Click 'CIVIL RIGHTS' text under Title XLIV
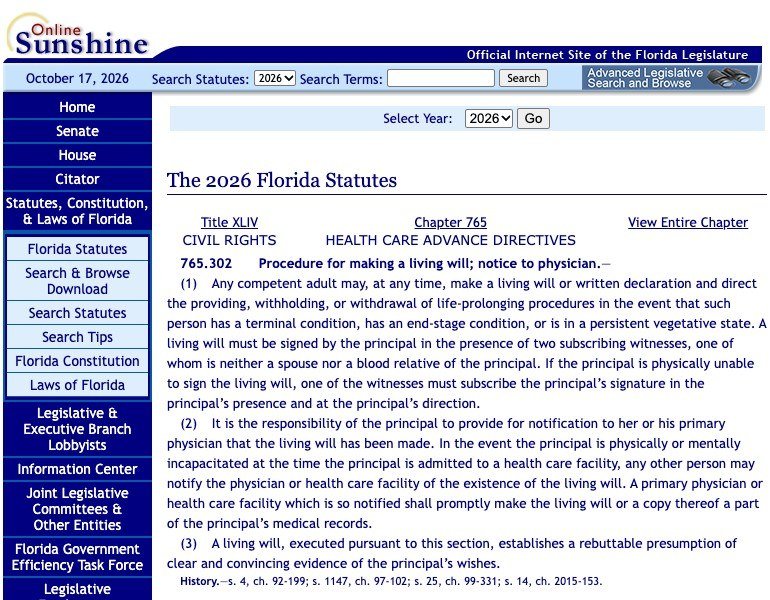 click(x=229, y=240)
